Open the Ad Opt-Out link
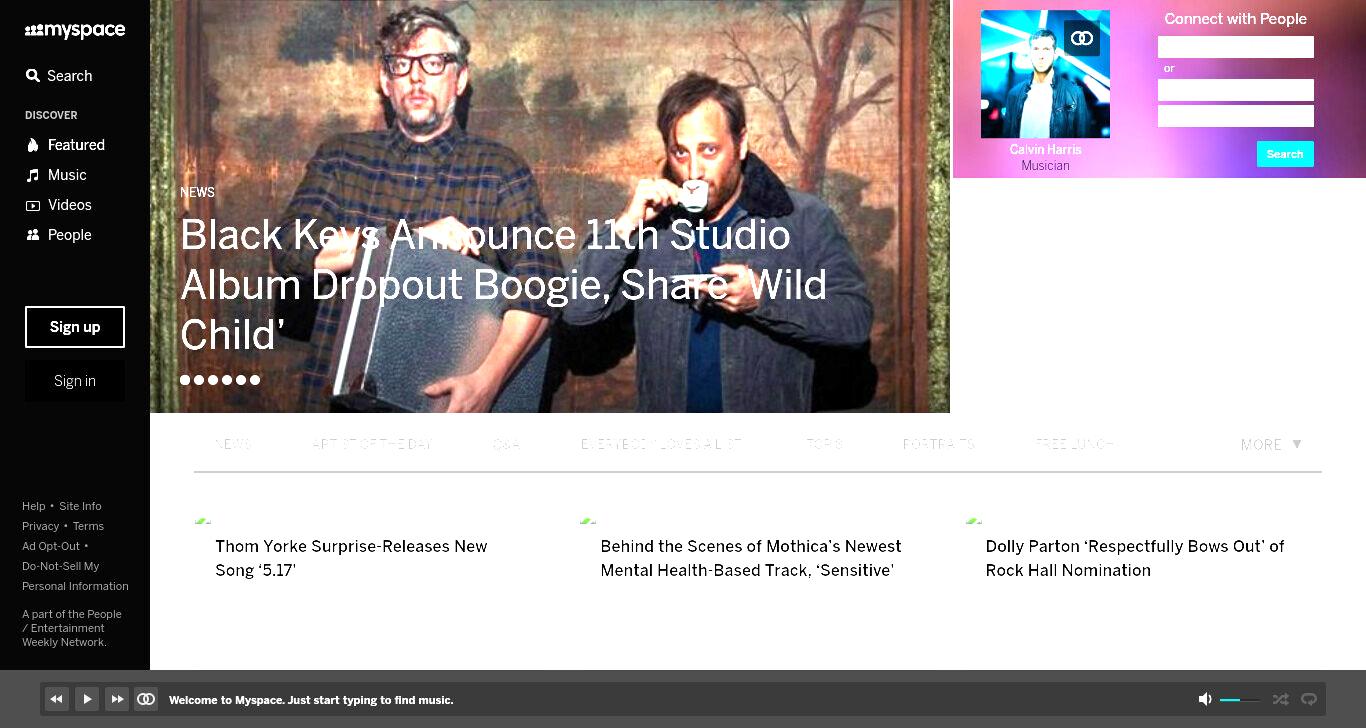This screenshot has width=1366, height=728. coord(51,546)
